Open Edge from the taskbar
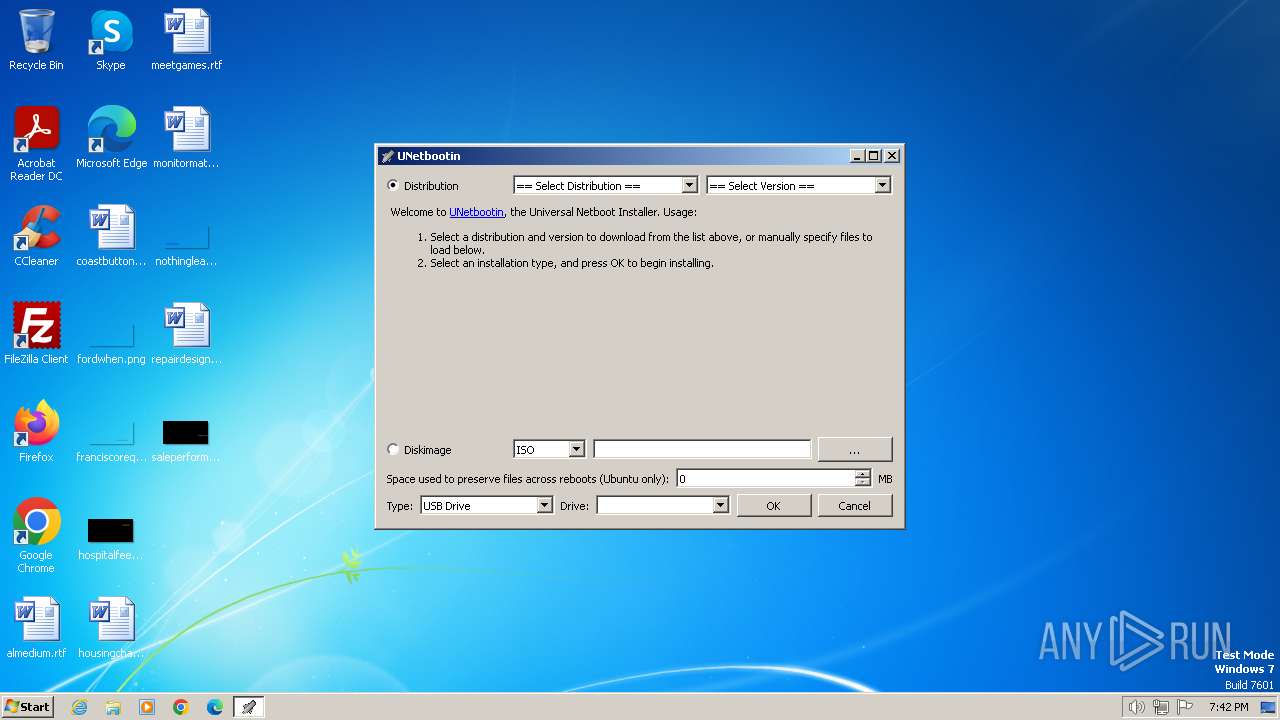Image resolution: width=1280 pixels, height=720 pixels. coord(215,707)
